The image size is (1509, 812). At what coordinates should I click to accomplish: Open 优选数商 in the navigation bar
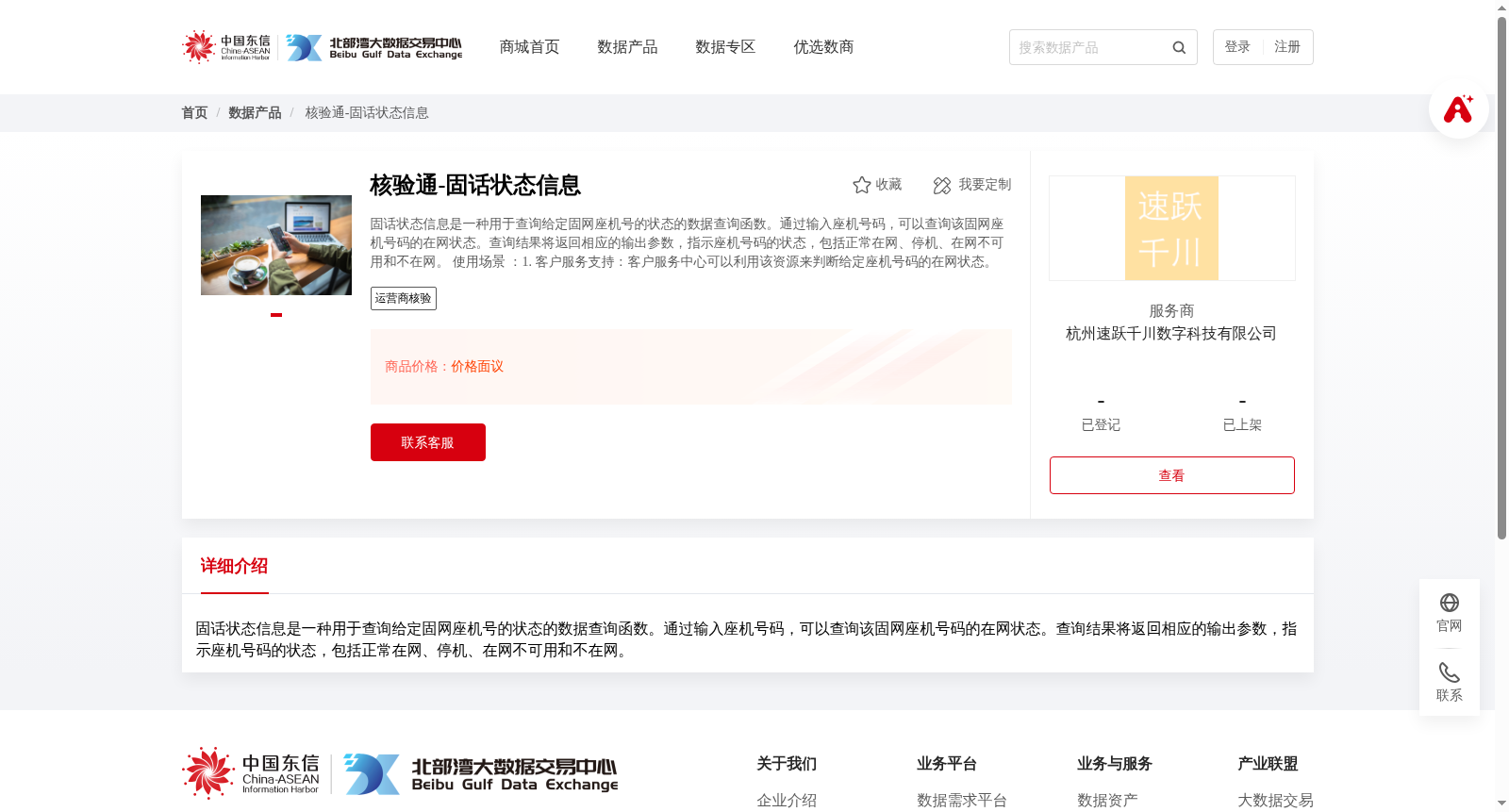coord(823,47)
